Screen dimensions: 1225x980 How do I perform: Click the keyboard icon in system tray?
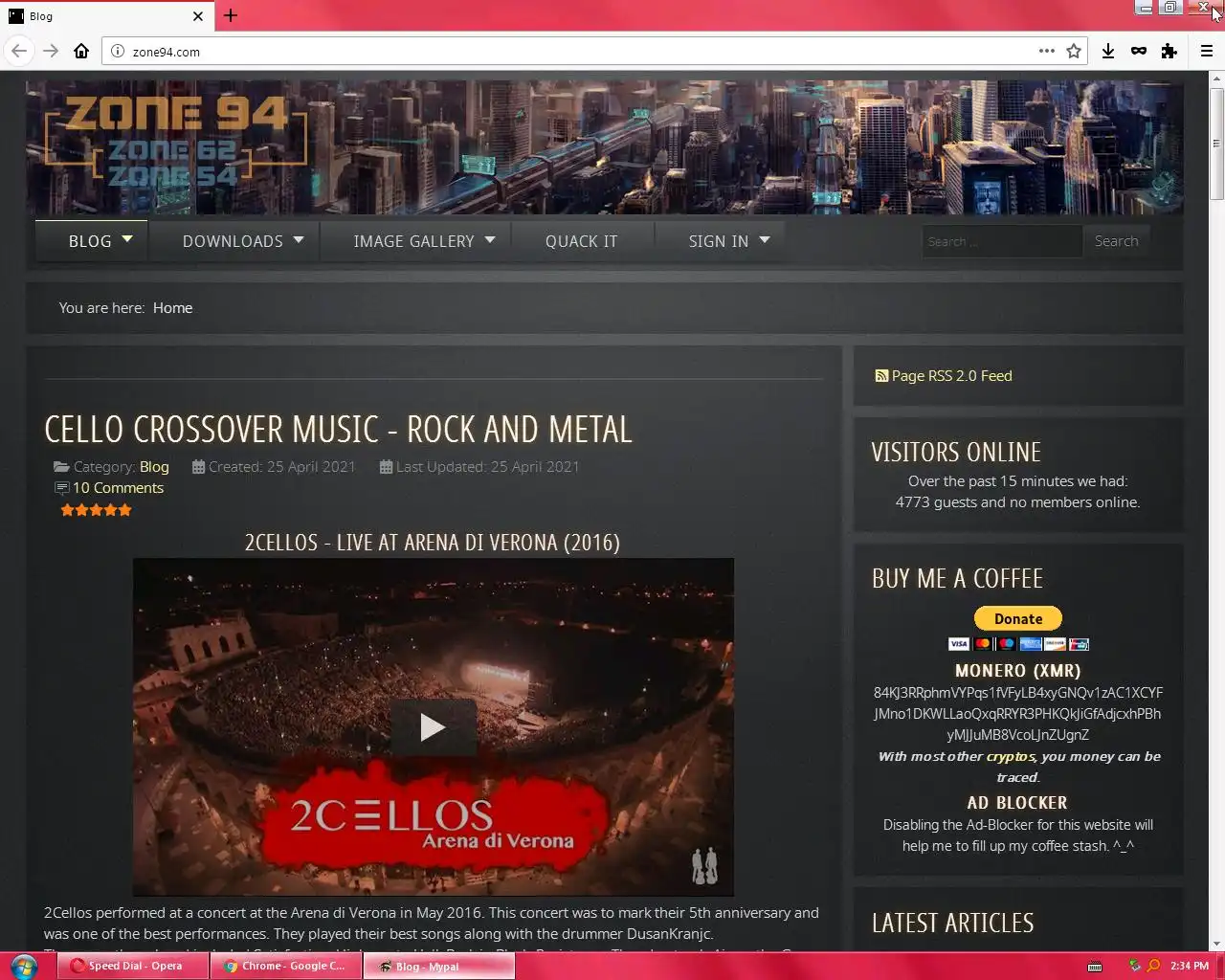click(x=1095, y=966)
